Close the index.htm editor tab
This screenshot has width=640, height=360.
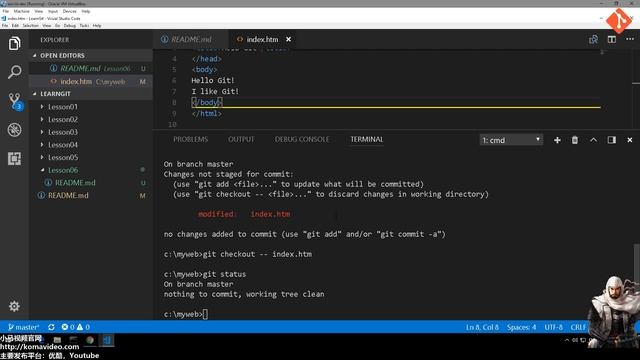point(289,39)
